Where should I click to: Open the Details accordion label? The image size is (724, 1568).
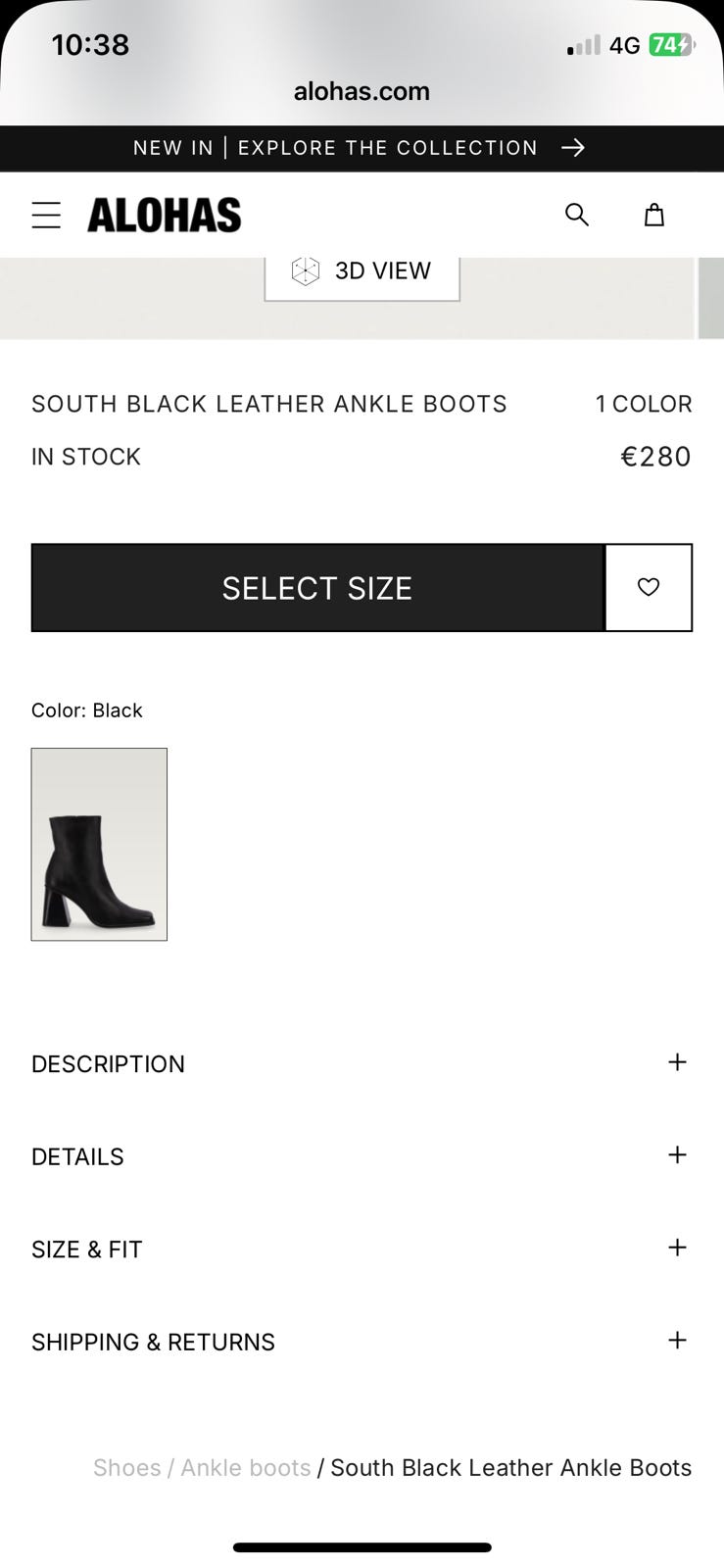tap(77, 1157)
